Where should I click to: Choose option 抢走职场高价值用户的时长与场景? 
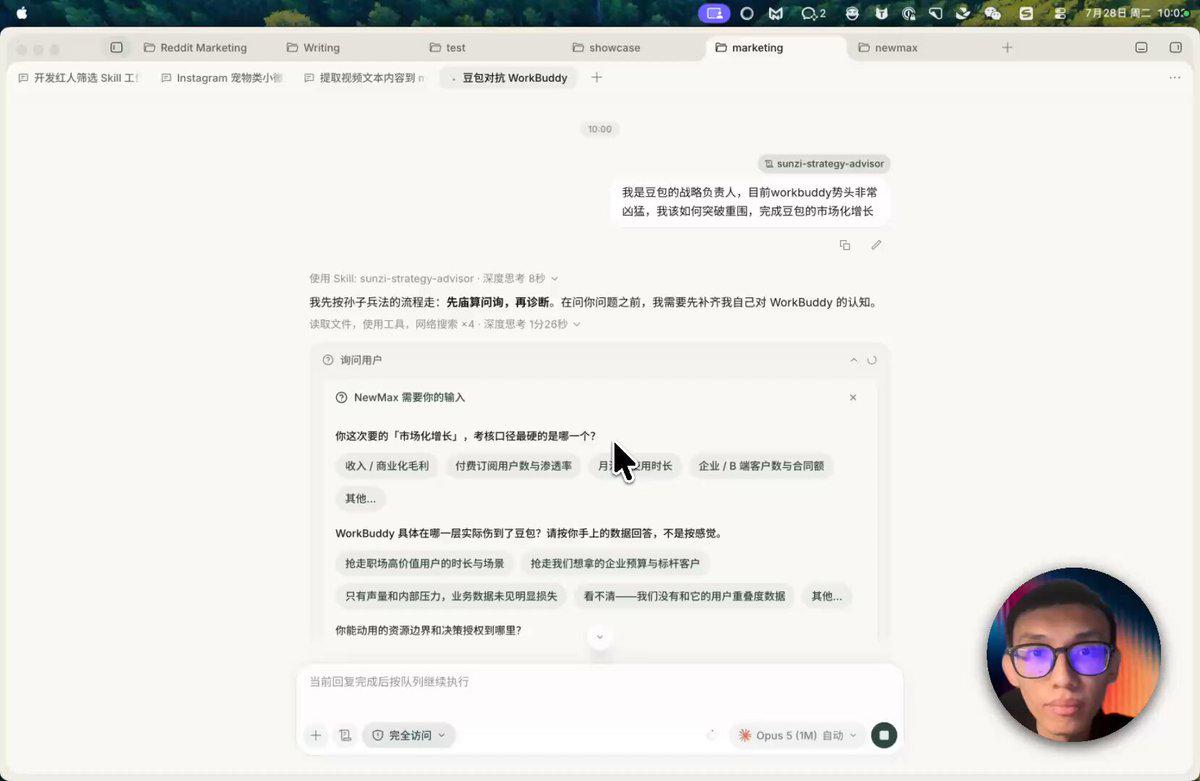click(425, 564)
